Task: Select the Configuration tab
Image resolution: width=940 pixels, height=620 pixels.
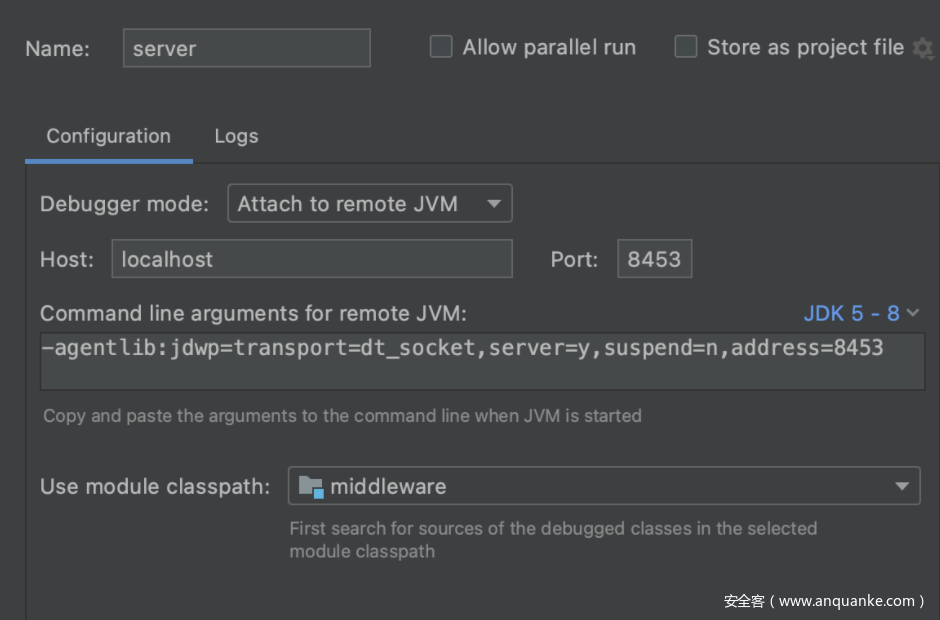Action: click(108, 137)
